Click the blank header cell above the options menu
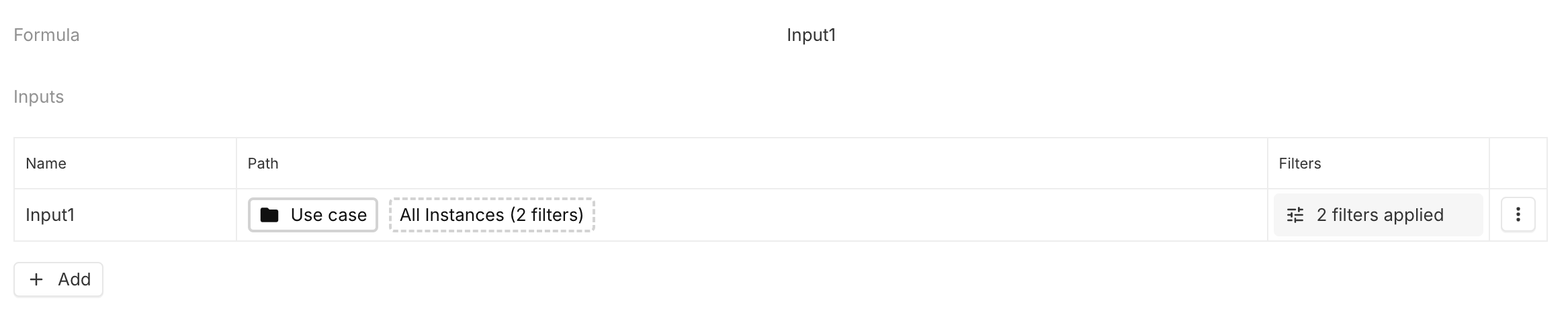The image size is (1568, 321). coord(1518,163)
